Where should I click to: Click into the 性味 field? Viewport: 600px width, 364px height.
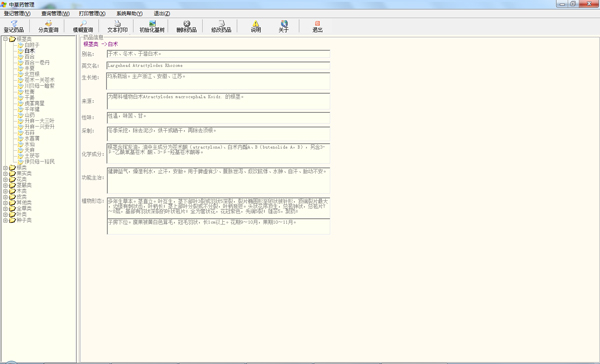point(218,118)
